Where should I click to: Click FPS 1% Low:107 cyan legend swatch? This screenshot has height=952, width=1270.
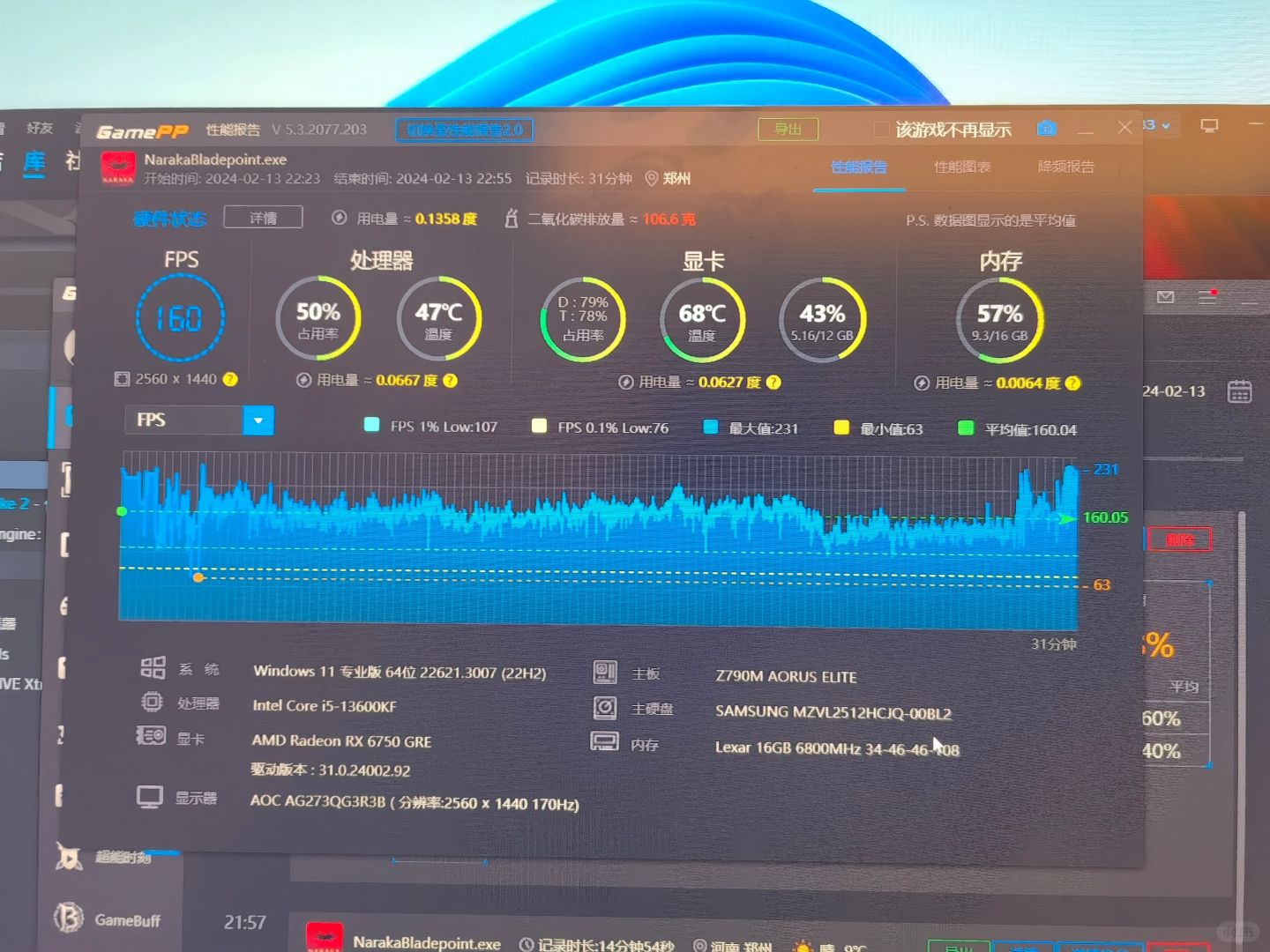[371, 425]
